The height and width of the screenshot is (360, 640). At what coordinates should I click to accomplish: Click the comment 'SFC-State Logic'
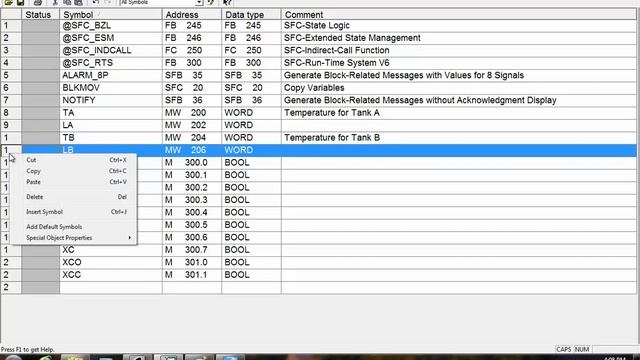coord(317,26)
